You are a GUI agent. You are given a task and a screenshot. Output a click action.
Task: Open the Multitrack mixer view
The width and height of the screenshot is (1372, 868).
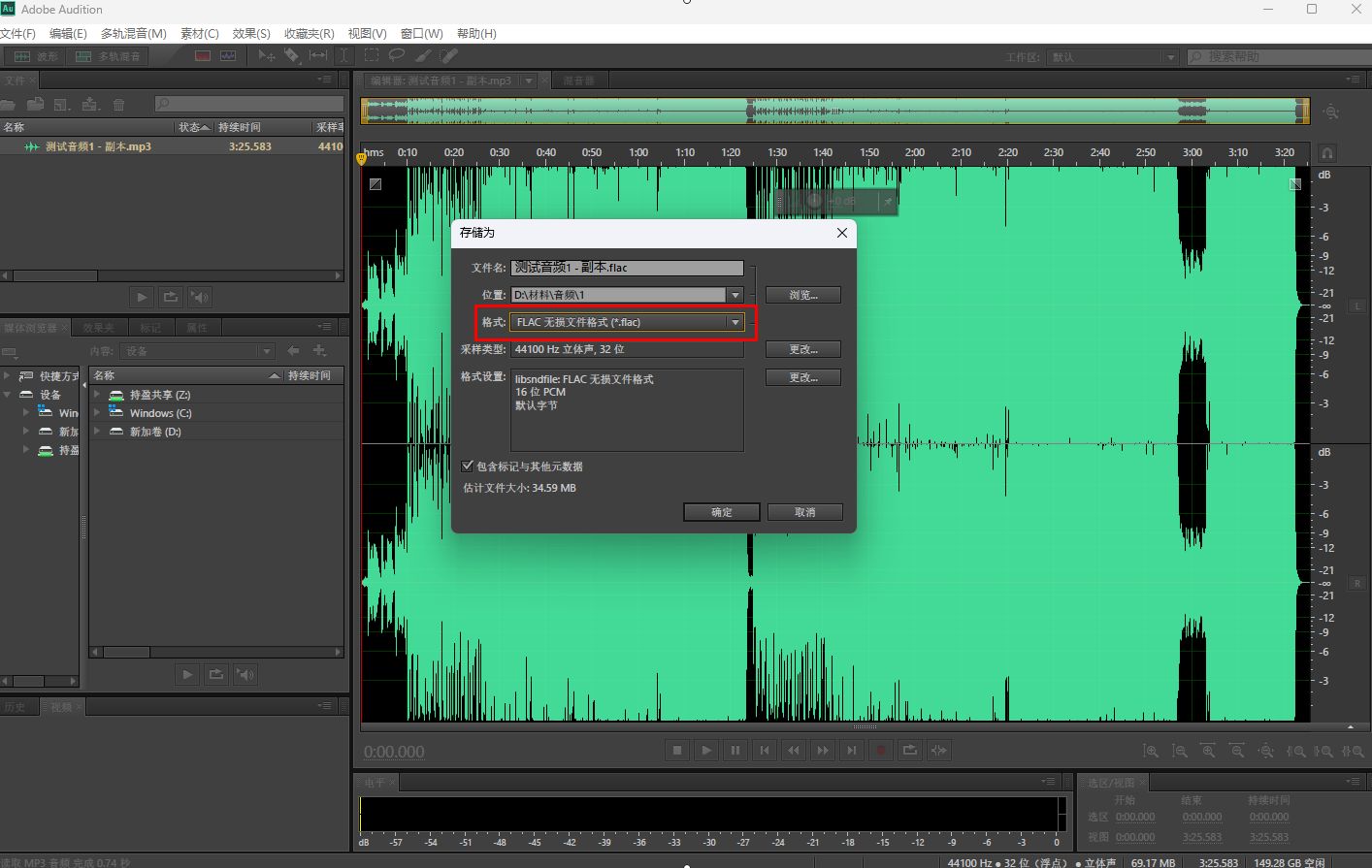[x=110, y=55]
